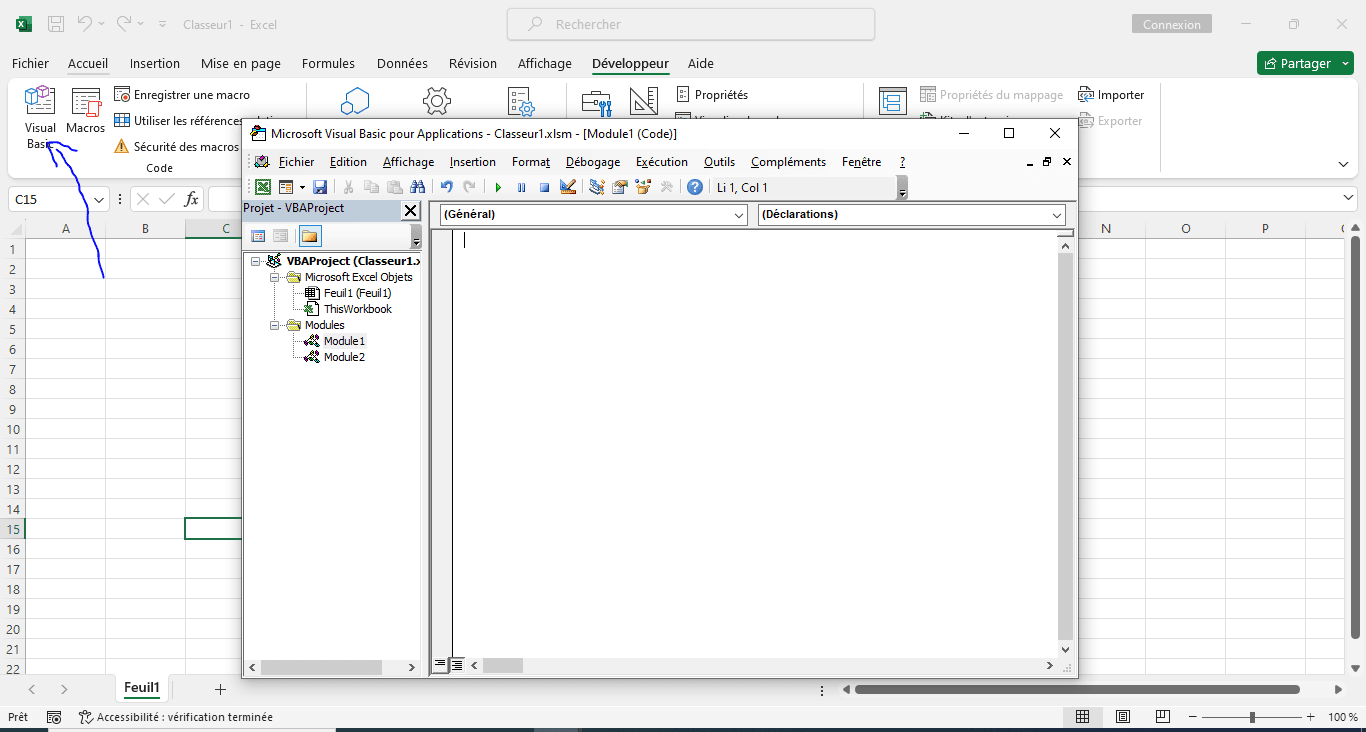Screen dimensions: 1366x732
Task: Open the Properties Window toolbar icon
Action: click(x=620, y=187)
